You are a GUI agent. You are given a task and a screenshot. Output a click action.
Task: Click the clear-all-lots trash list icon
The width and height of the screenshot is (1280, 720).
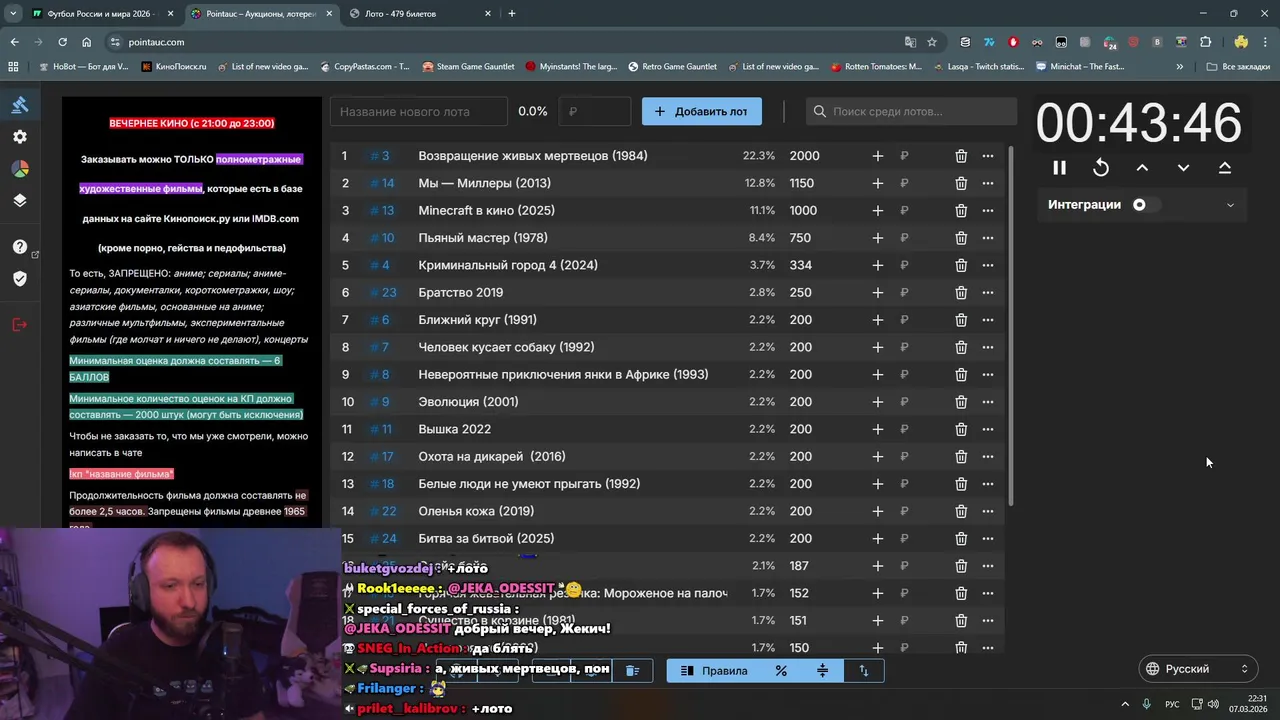point(632,670)
